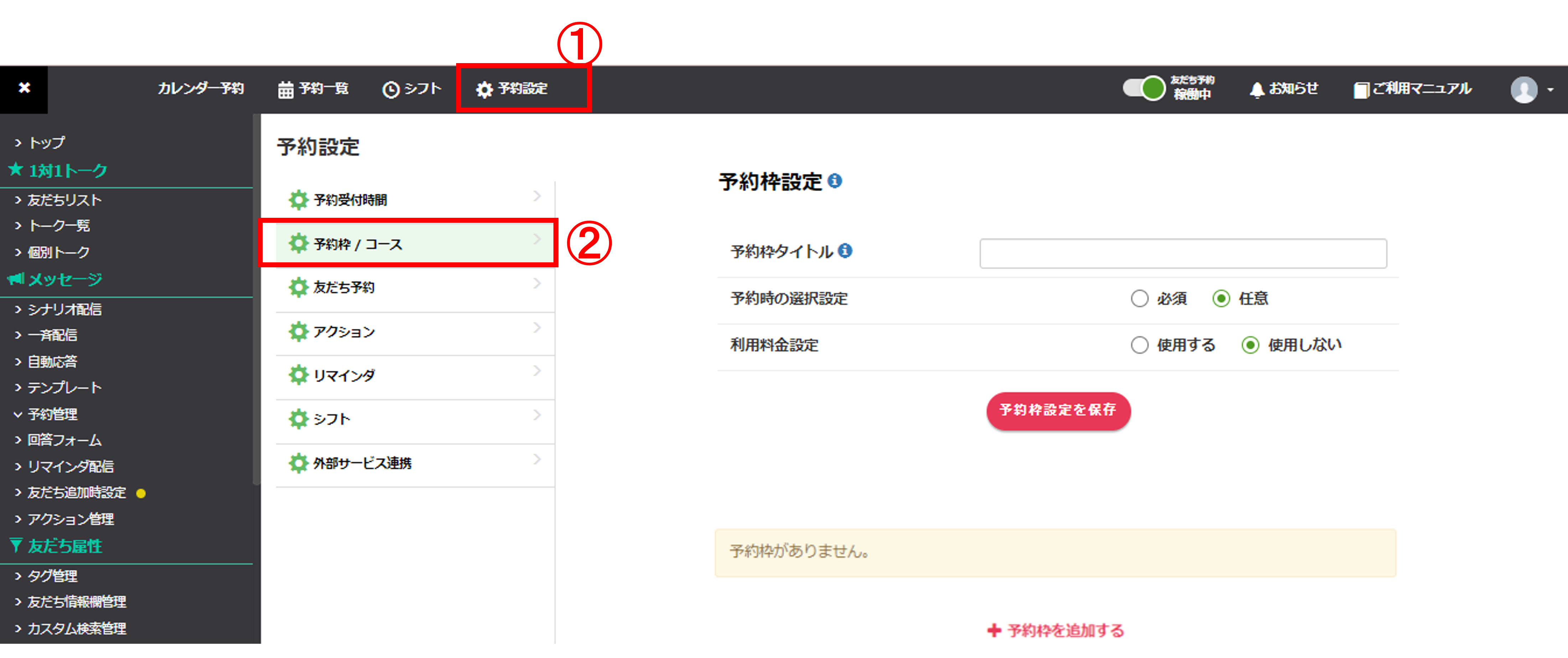The height and width of the screenshot is (658, 1568).
Task: Click the info icon beside 予約枠設定 heading
Action: click(835, 181)
